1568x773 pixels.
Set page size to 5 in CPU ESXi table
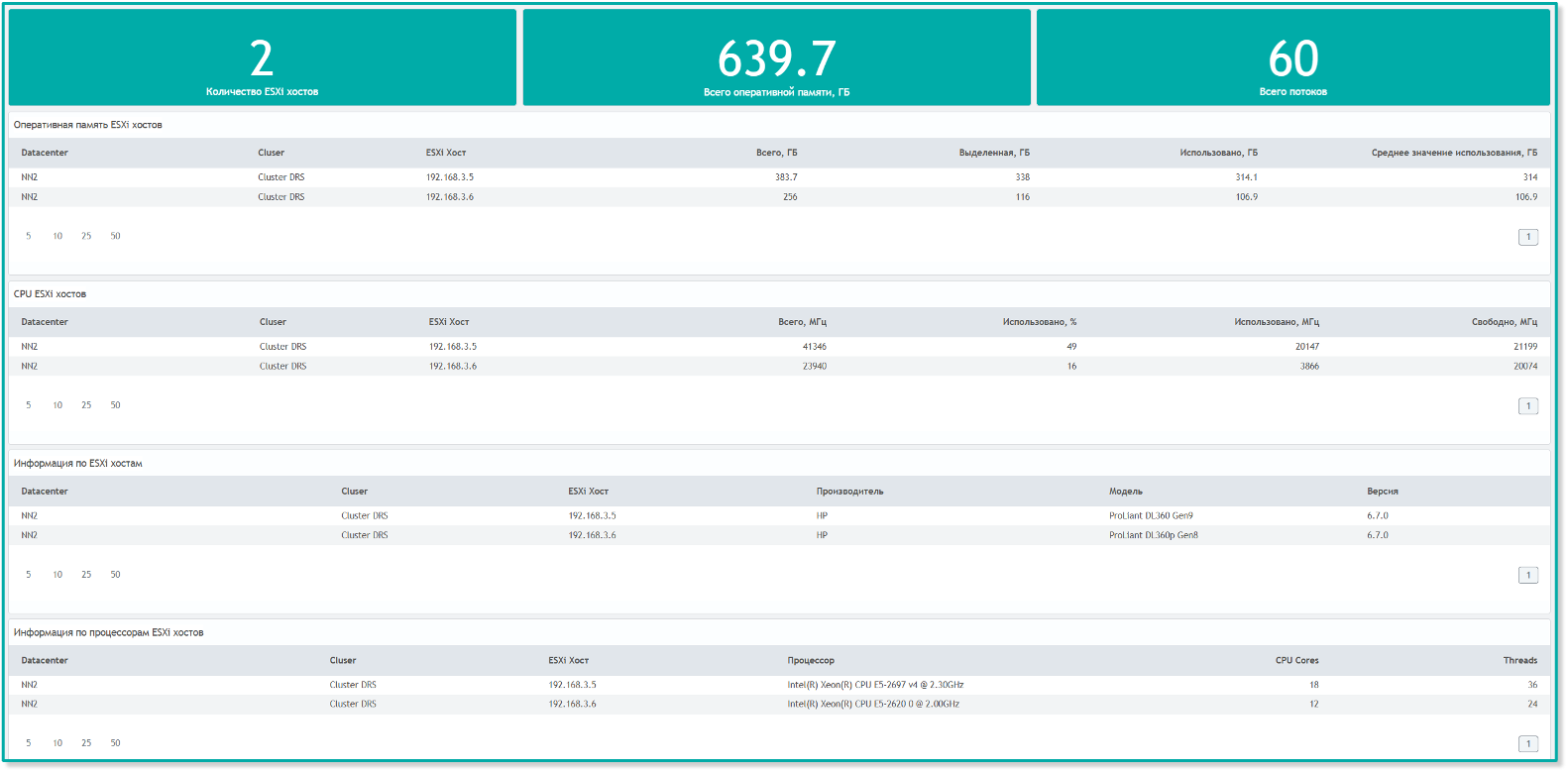coord(28,405)
